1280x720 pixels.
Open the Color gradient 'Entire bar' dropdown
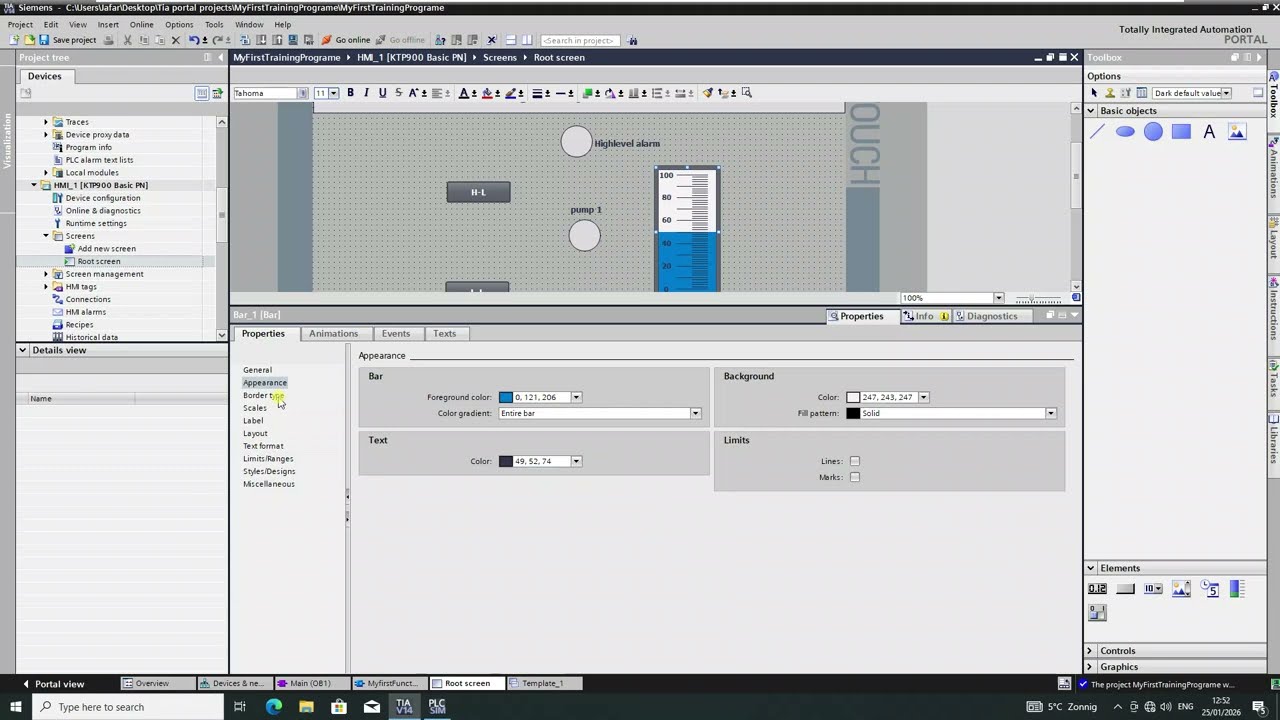click(695, 413)
